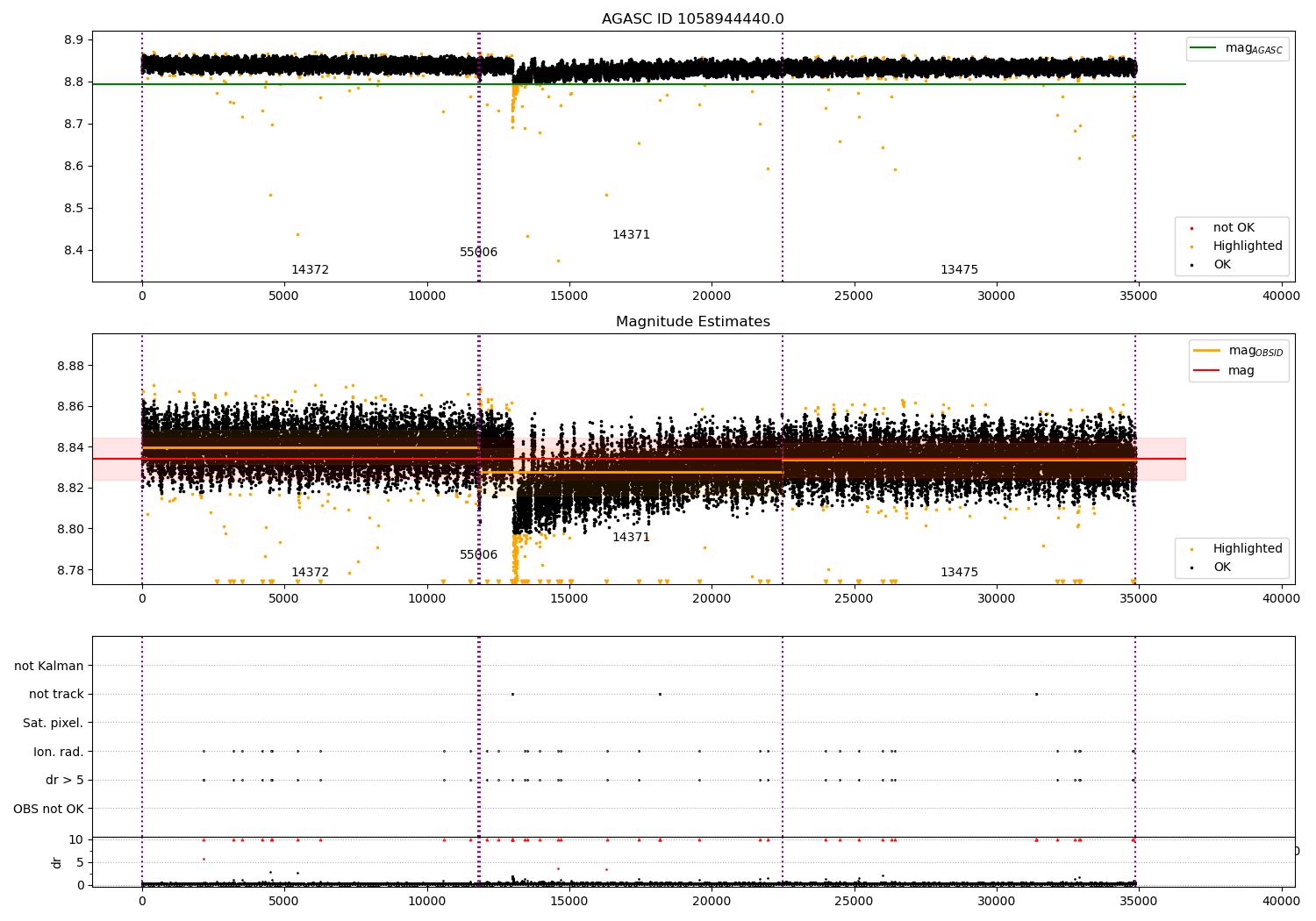Click the 'not track' flag row label
This screenshot has width=1316, height=921.
click(56, 695)
